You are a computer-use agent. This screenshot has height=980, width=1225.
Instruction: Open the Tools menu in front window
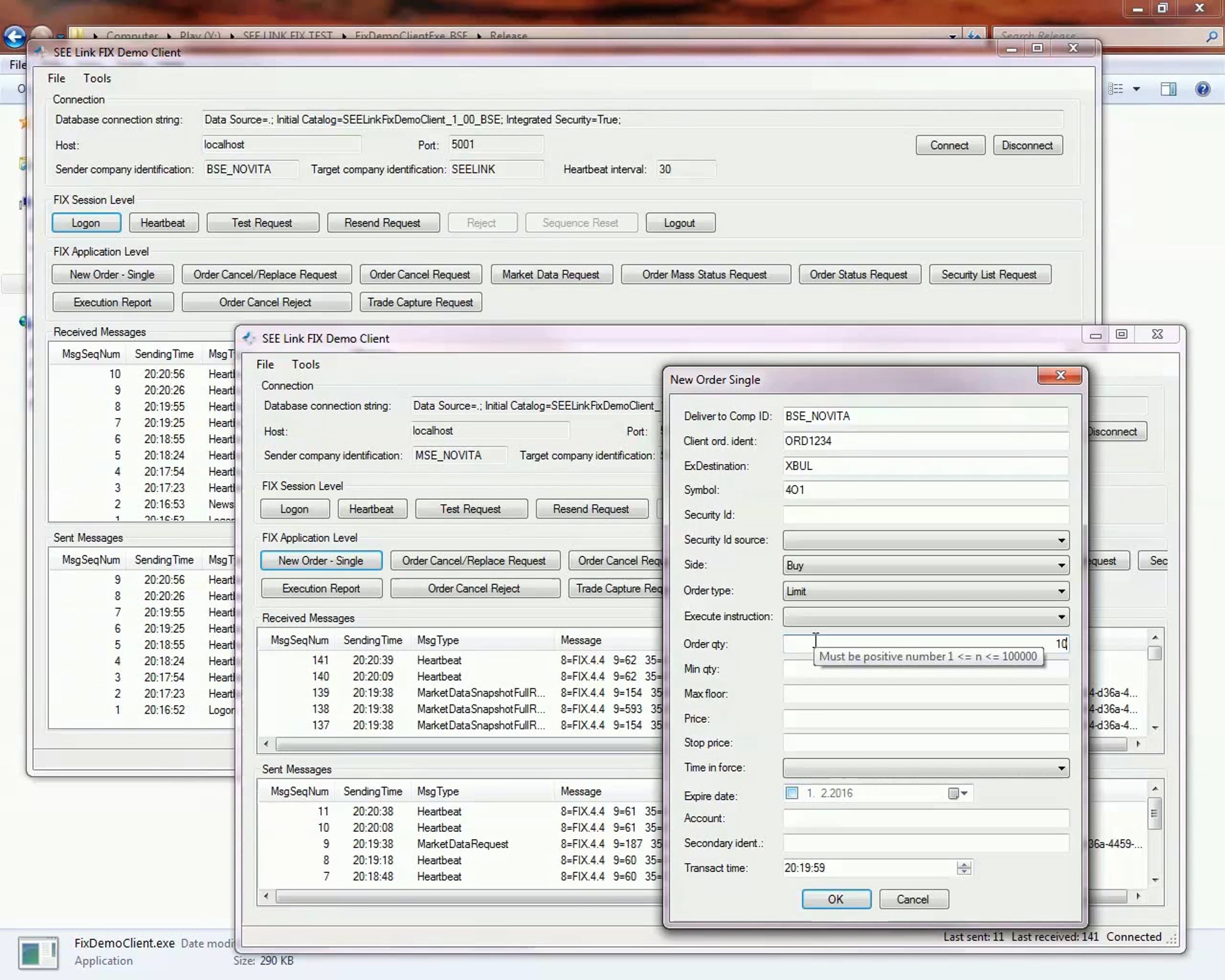(x=305, y=365)
